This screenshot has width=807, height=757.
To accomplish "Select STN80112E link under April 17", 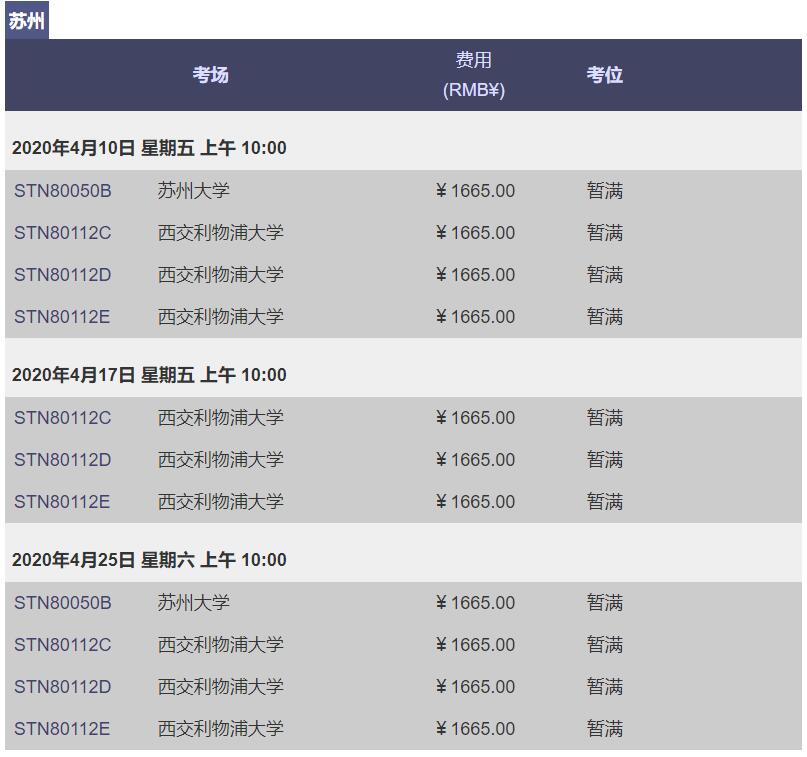I will coord(62,502).
